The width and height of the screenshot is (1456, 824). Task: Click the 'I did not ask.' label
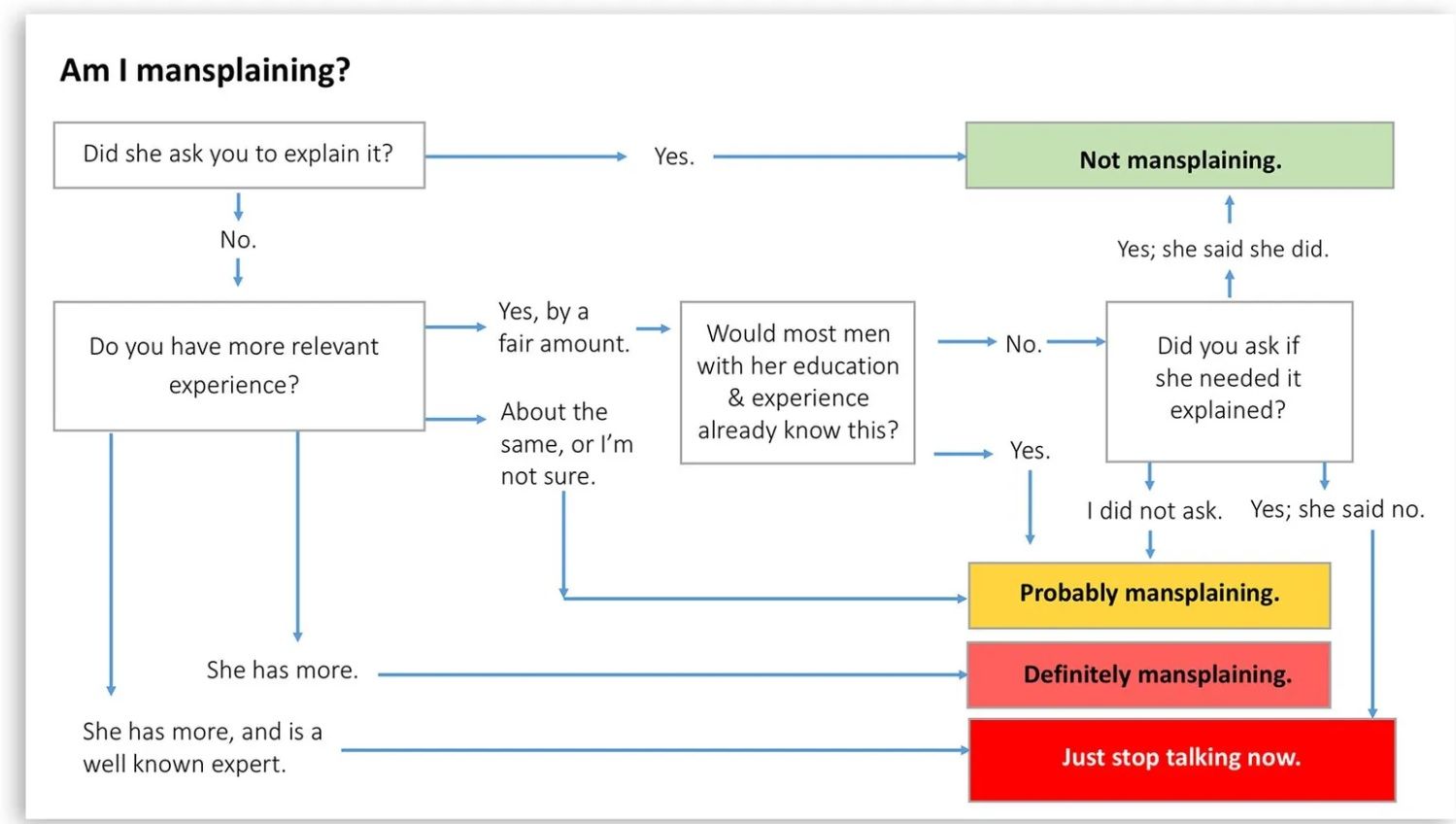pos(1154,510)
